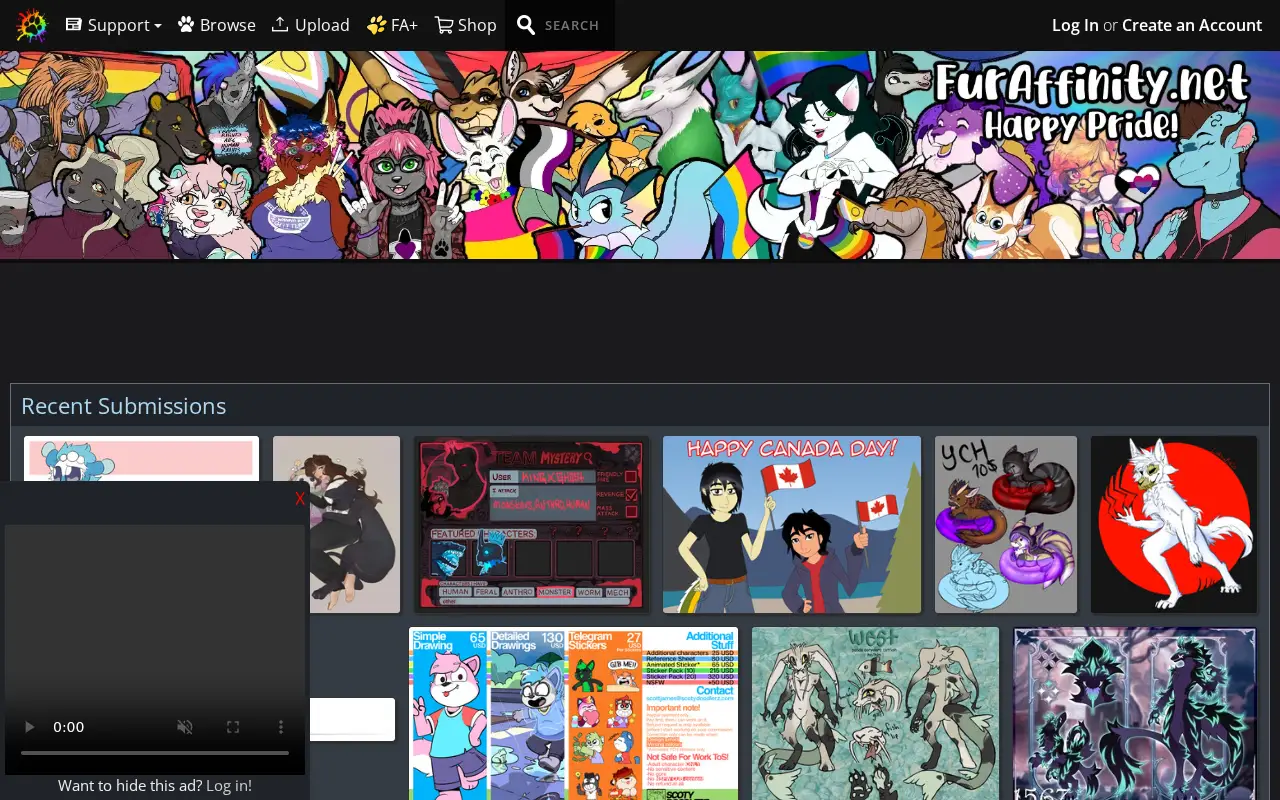Open the Support dropdown menu
Viewport: 1280px width, 800px height.
(x=114, y=25)
